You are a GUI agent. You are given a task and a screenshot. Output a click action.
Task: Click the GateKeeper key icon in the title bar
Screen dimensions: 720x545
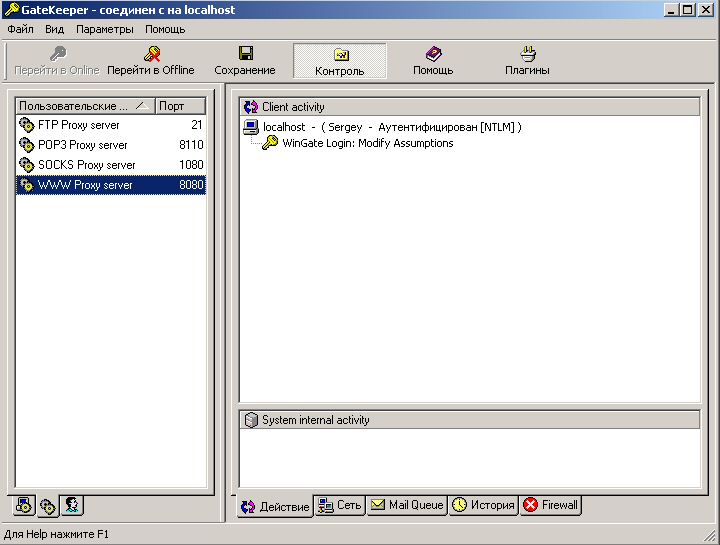(x=11, y=9)
